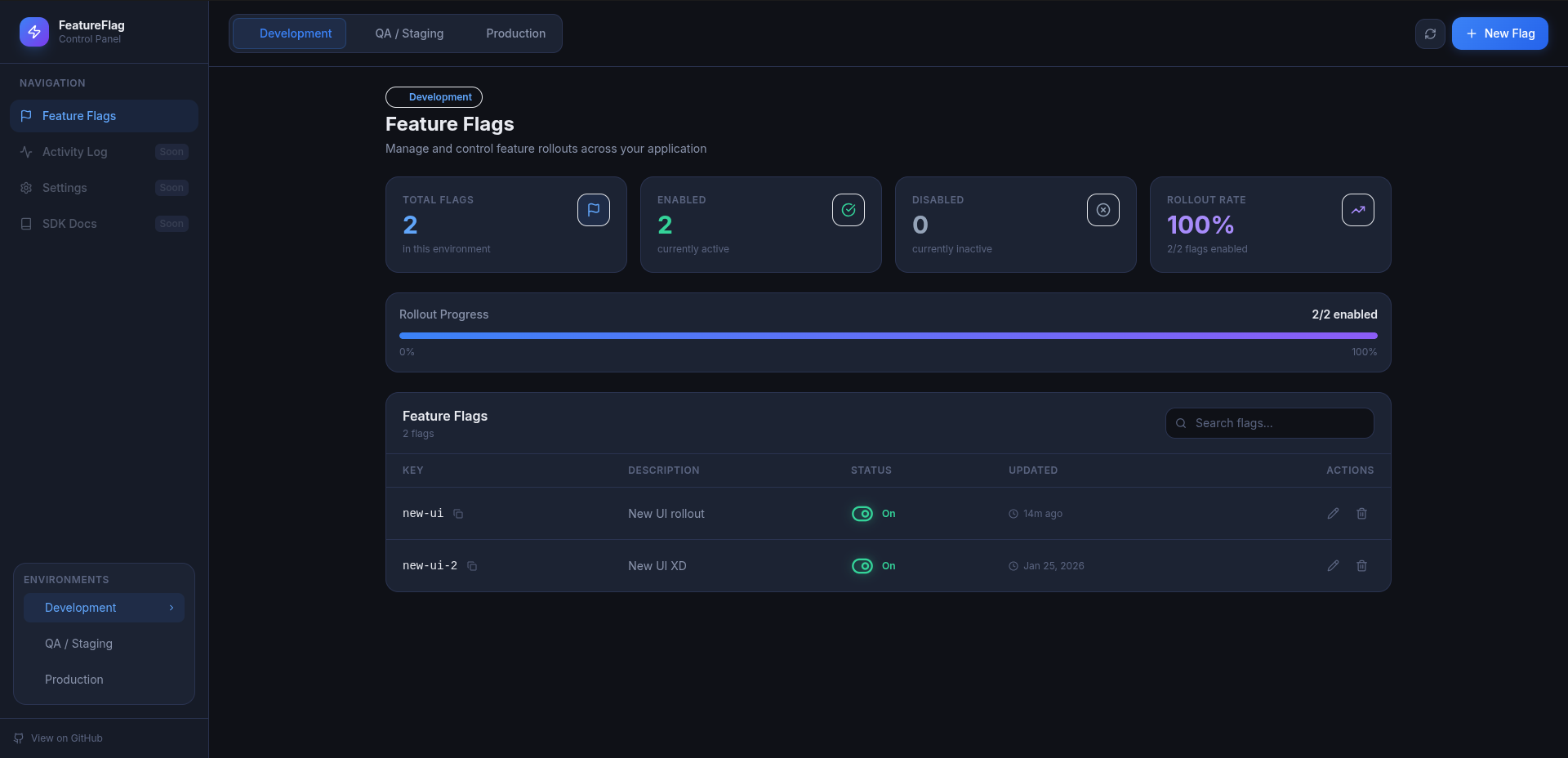Click the Soon badge next to SDK Docs
The height and width of the screenshot is (758, 1568).
pyautogui.click(x=171, y=224)
